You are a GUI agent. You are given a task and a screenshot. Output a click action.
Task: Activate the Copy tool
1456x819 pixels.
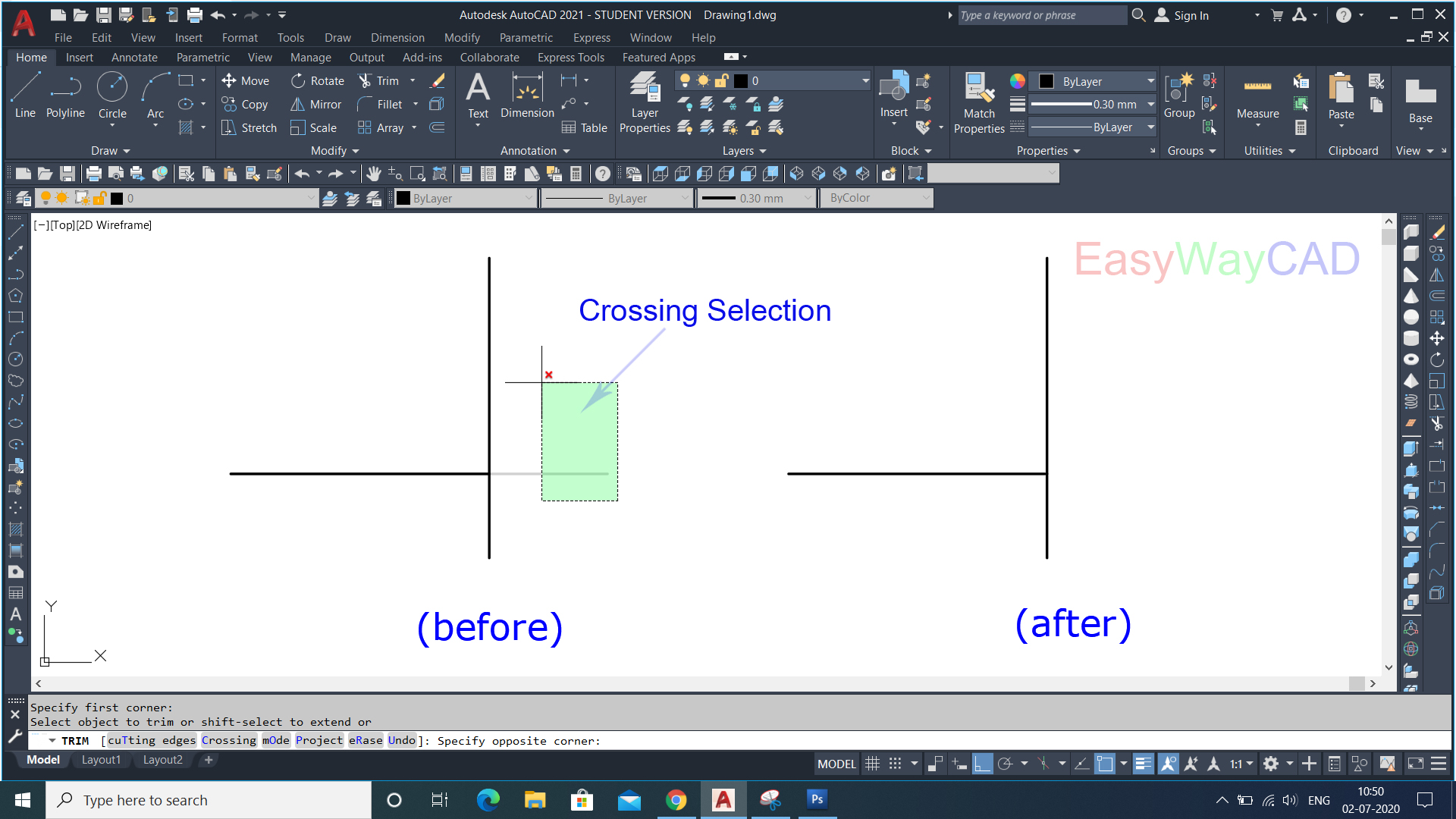246,105
